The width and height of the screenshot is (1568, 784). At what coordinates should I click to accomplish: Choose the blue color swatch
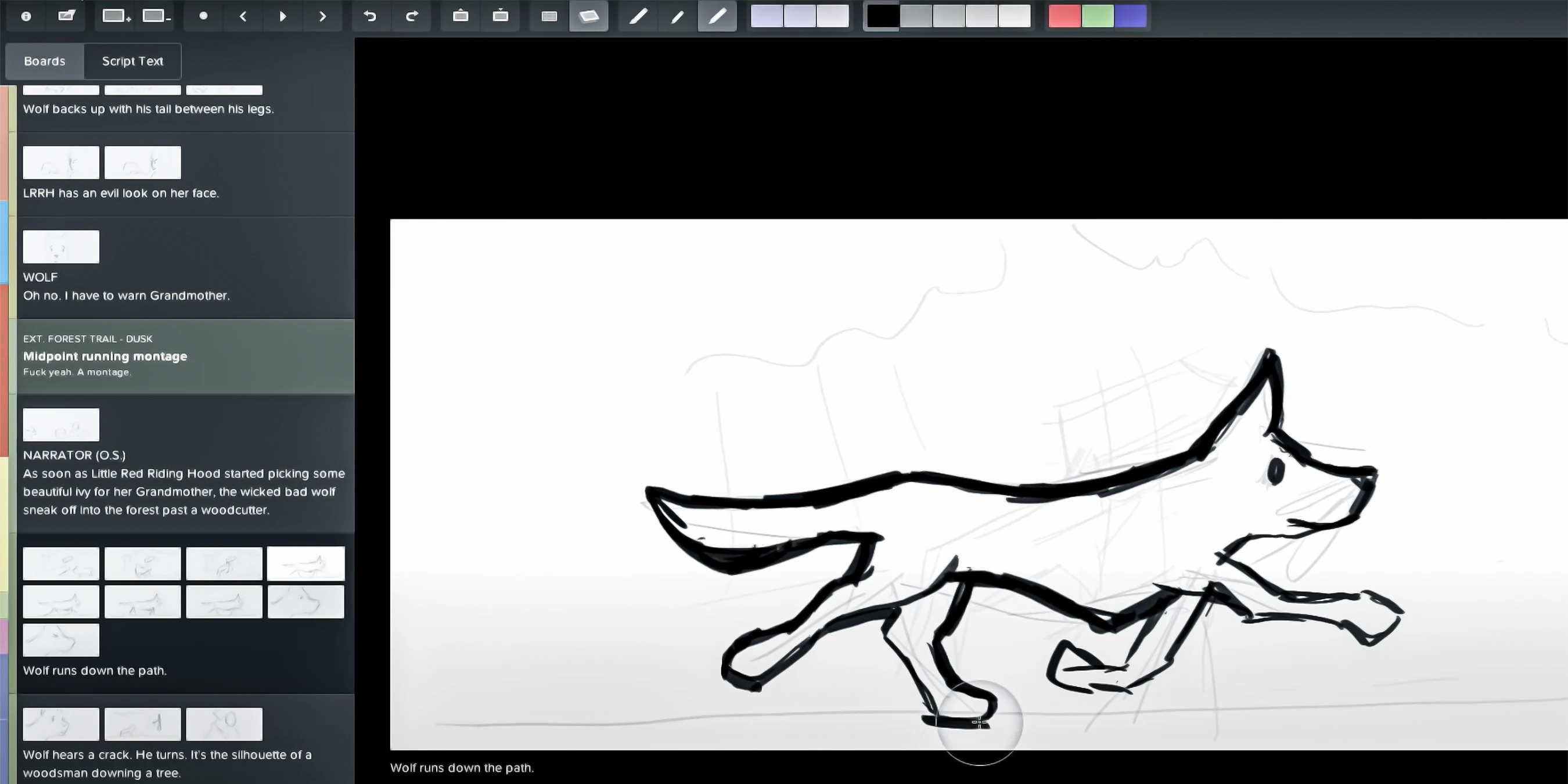1130,16
